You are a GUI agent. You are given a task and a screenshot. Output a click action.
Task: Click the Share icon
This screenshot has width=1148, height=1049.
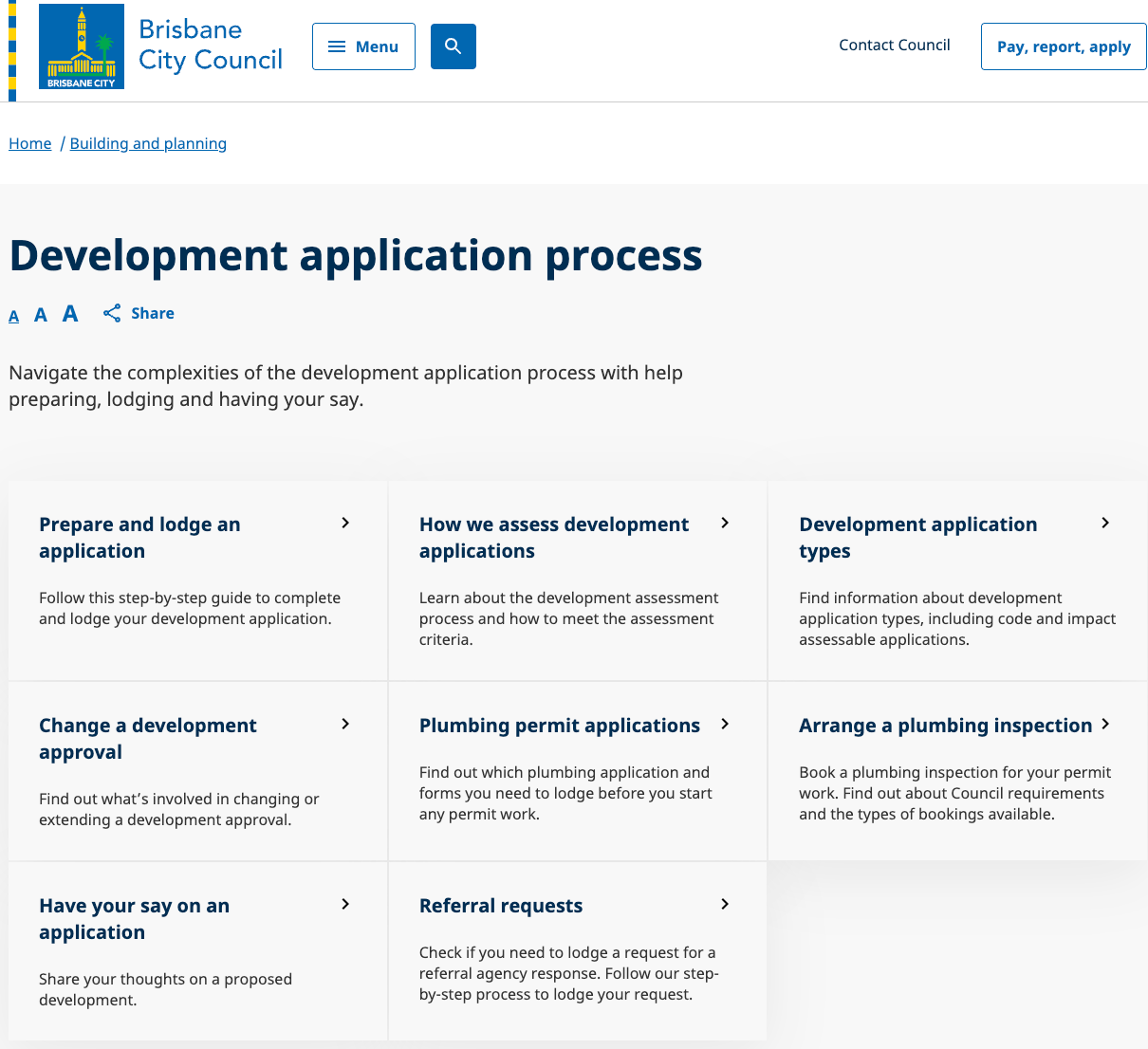click(112, 313)
